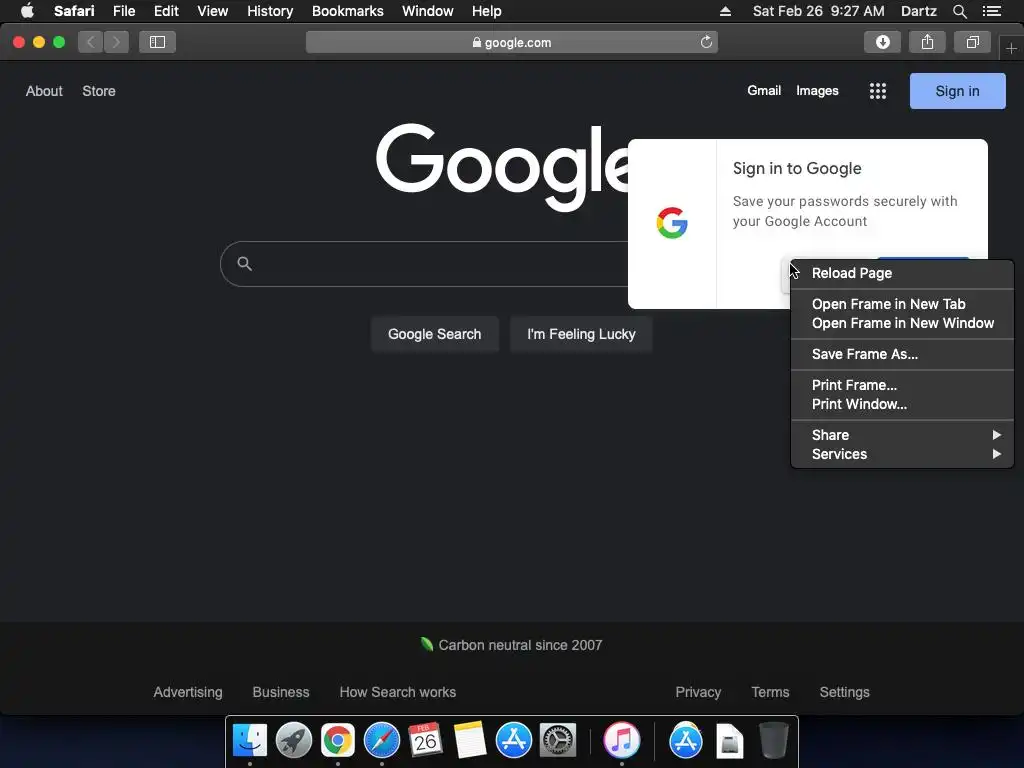Open the Terms footer link
This screenshot has width=1024, height=768.
(x=770, y=692)
